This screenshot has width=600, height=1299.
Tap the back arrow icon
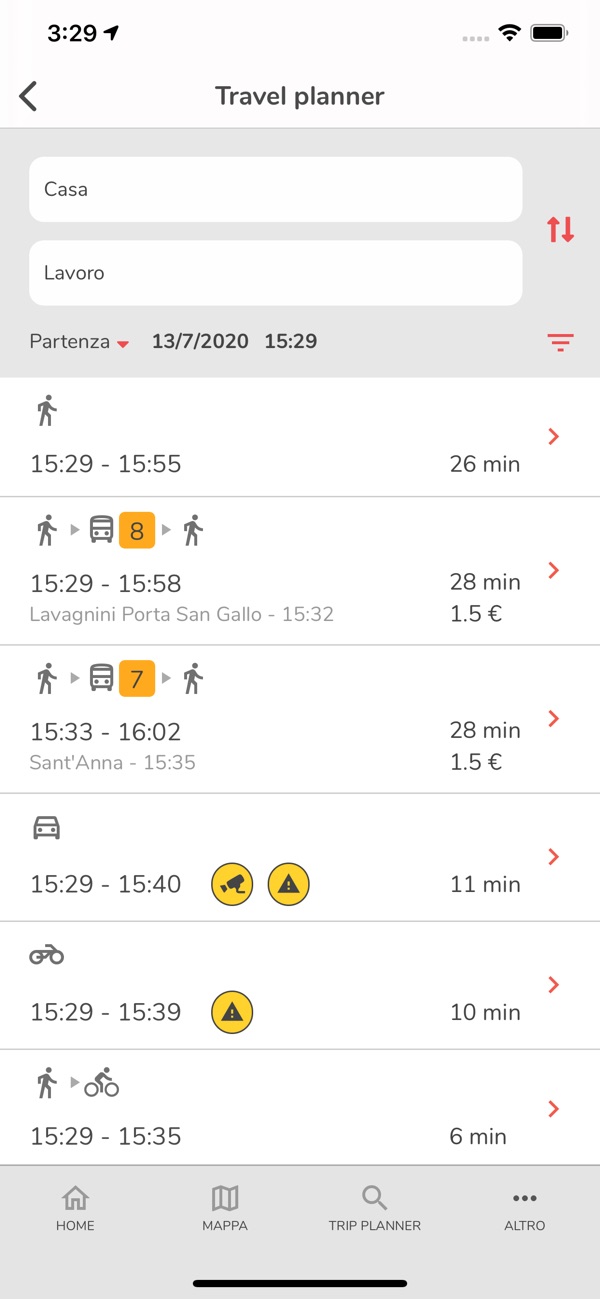pos(28,96)
